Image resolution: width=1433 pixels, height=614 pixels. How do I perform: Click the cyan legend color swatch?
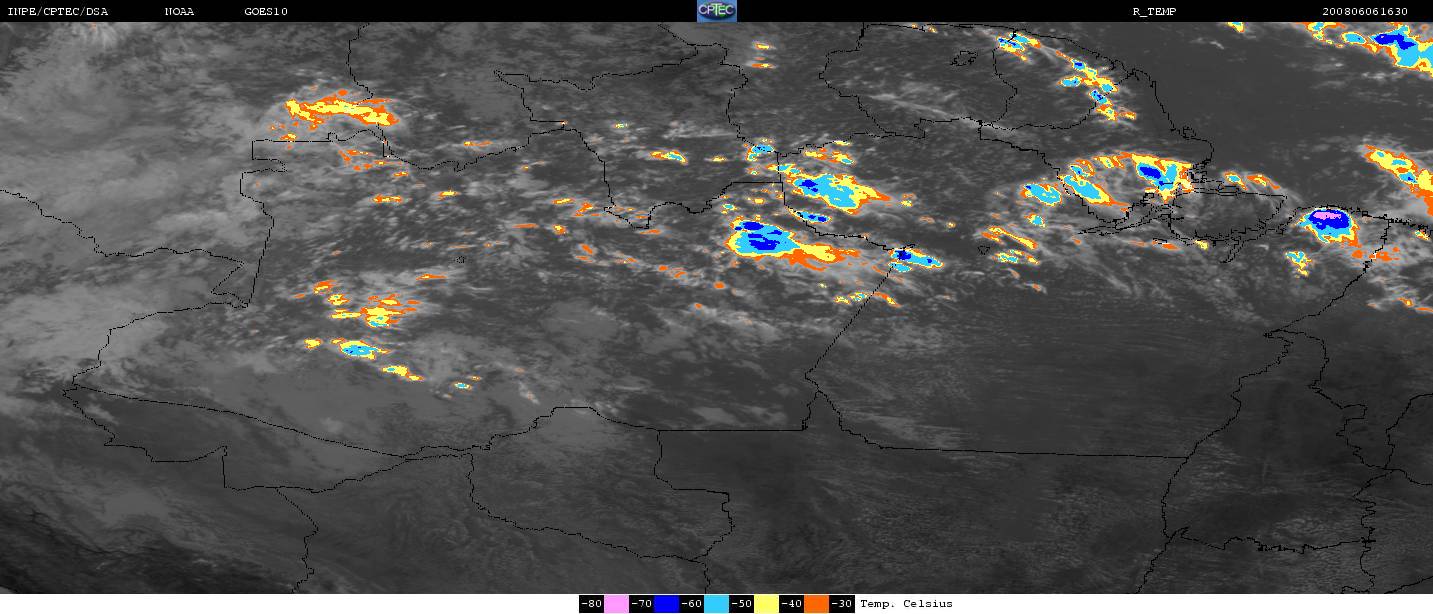716,604
